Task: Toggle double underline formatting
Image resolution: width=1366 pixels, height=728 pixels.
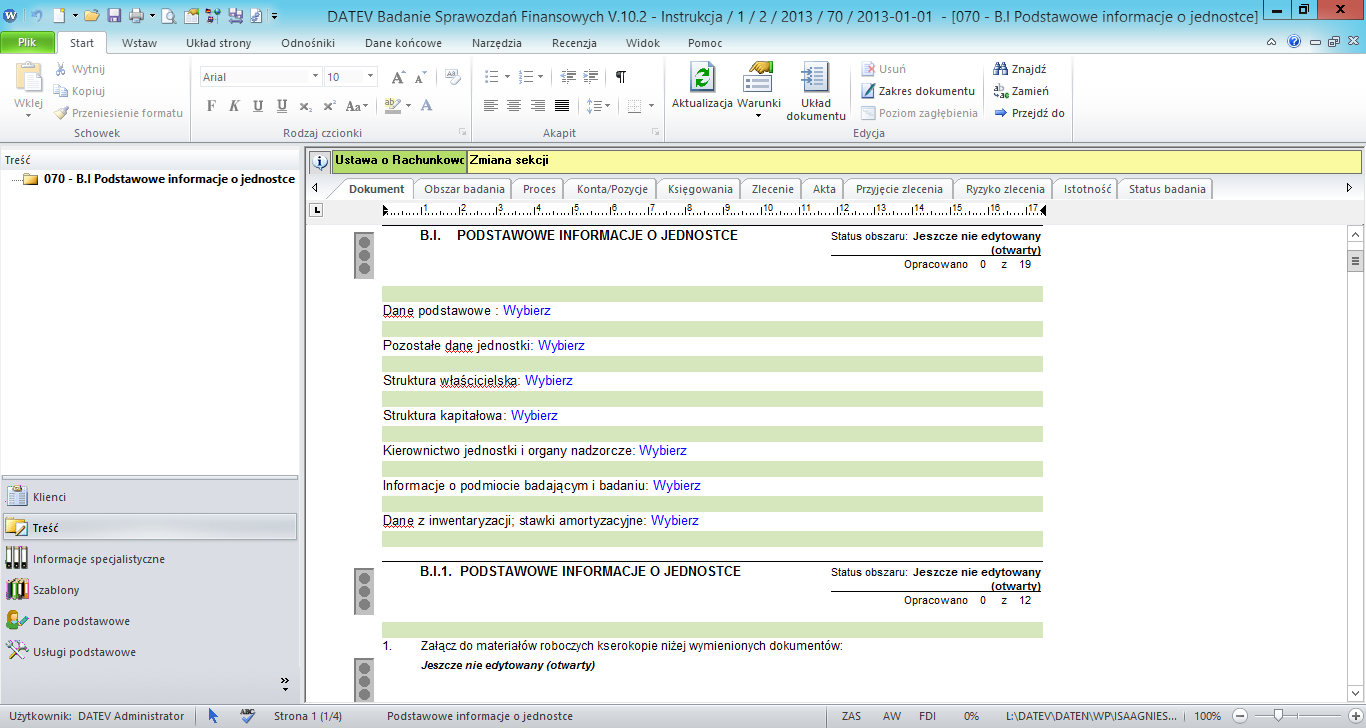Action: click(x=282, y=106)
